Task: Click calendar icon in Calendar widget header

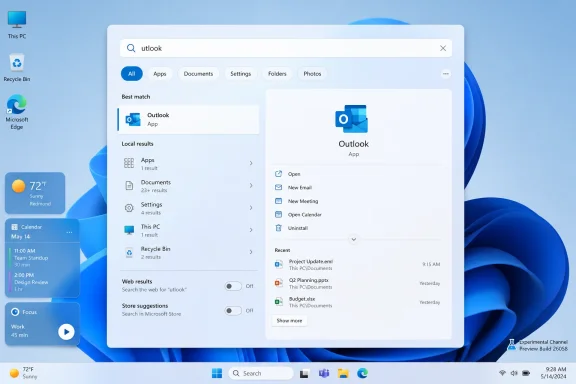Action: (15, 227)
